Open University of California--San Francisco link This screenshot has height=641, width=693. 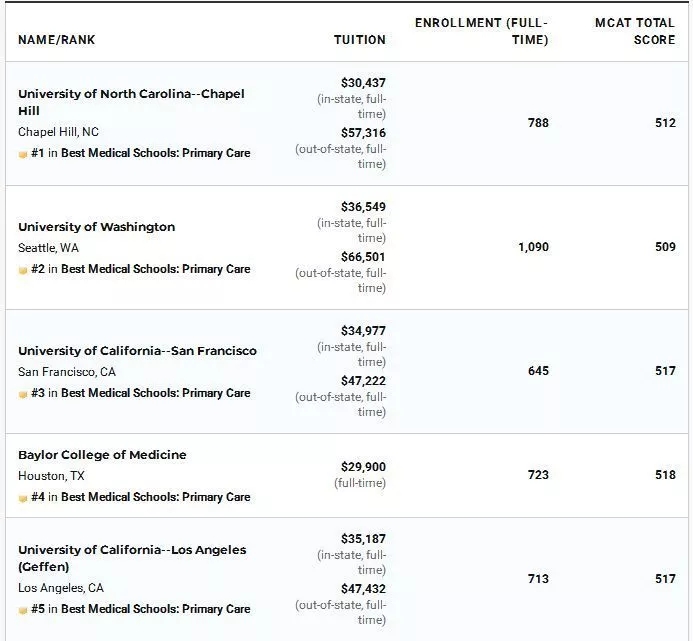pyautogui.click(x=137, y=351)
